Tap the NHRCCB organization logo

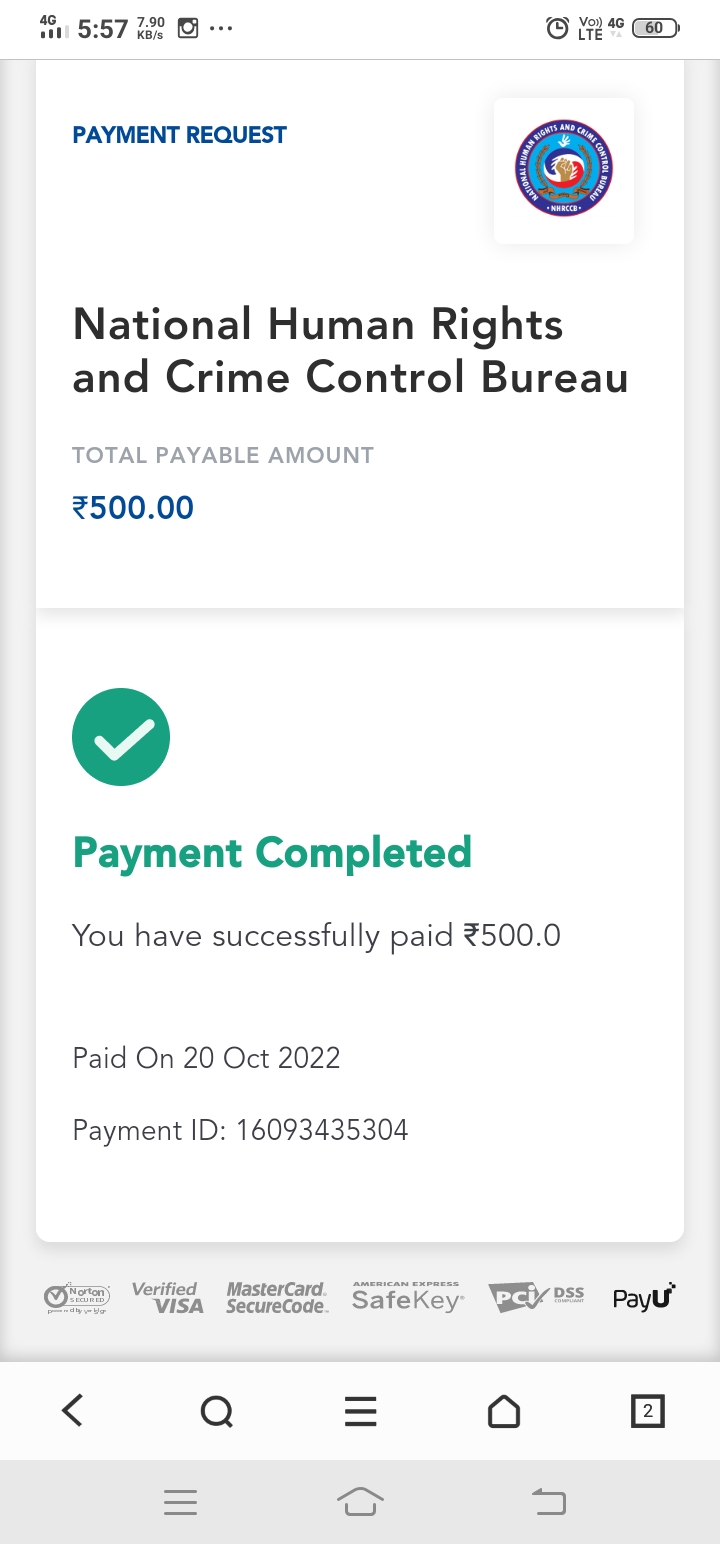click(563, 170)
